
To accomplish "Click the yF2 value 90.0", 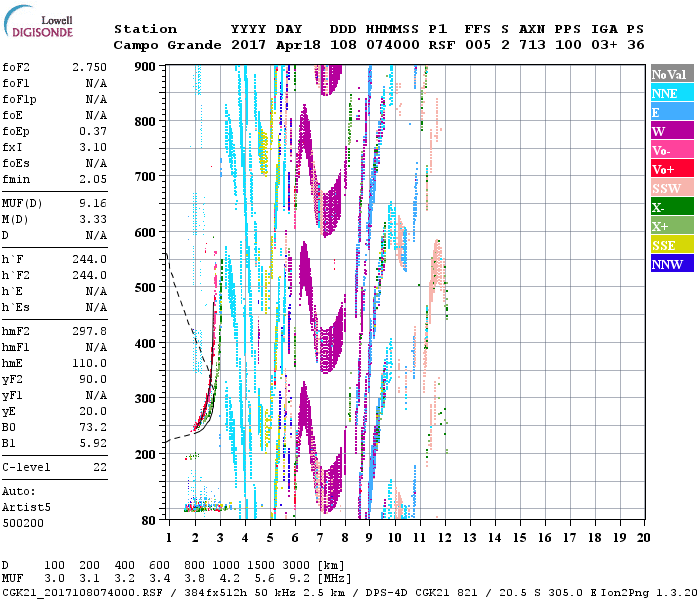I will [93, 379].
